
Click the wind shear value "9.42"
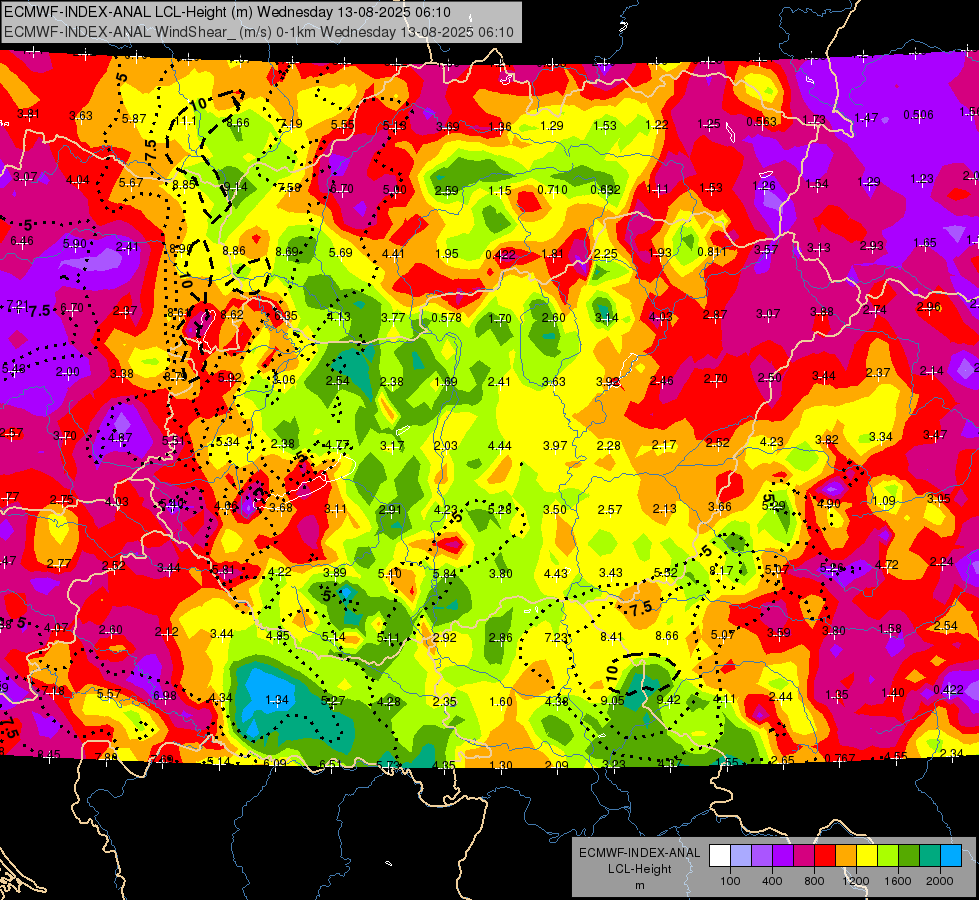click(x=669, y=700)
